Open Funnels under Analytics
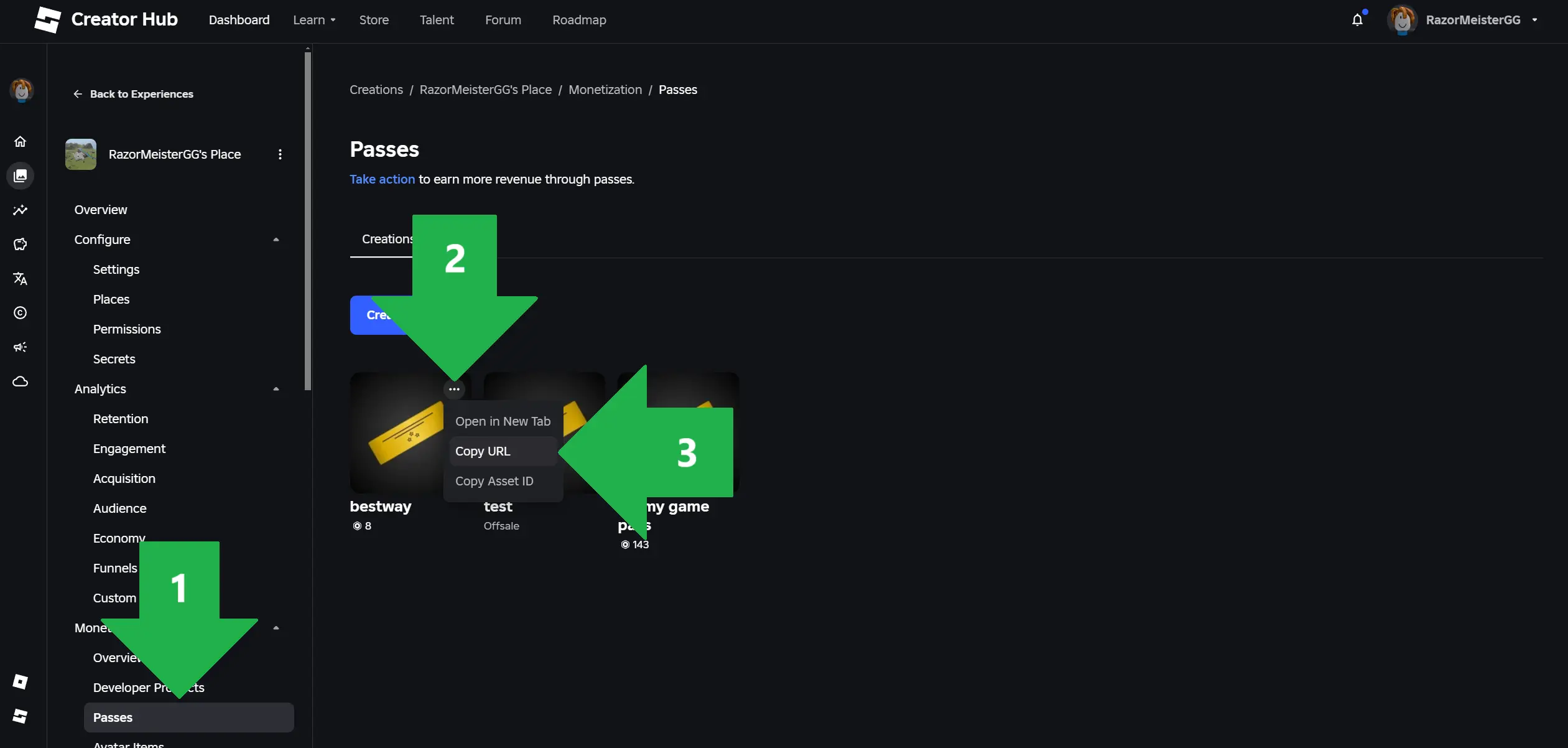Image resolution: width=1568 pixels, height=748 pixels. tap(115, 568)
